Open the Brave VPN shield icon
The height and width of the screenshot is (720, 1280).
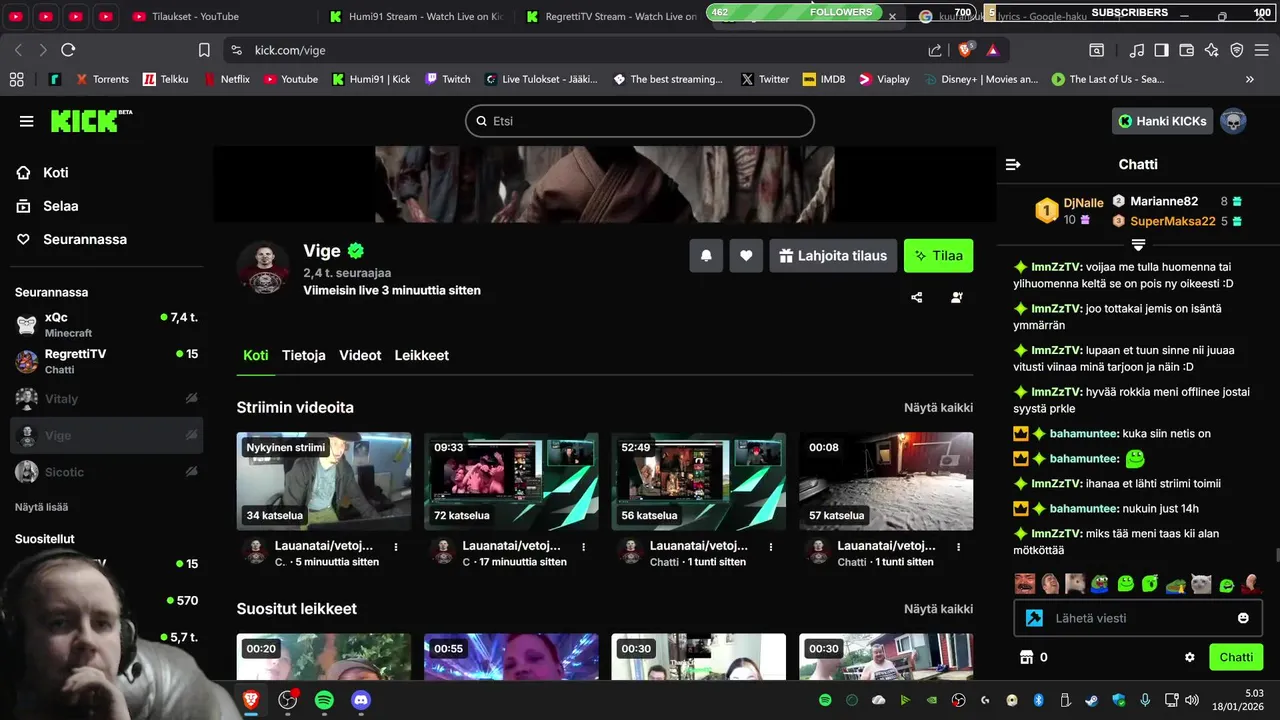[x=1237, y=50]
